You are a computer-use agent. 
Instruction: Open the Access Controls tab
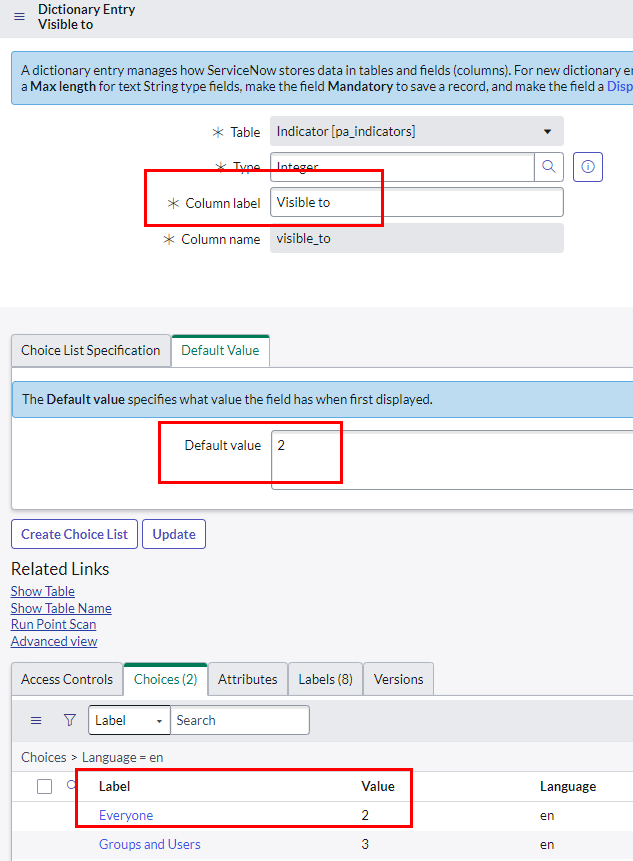67,680
